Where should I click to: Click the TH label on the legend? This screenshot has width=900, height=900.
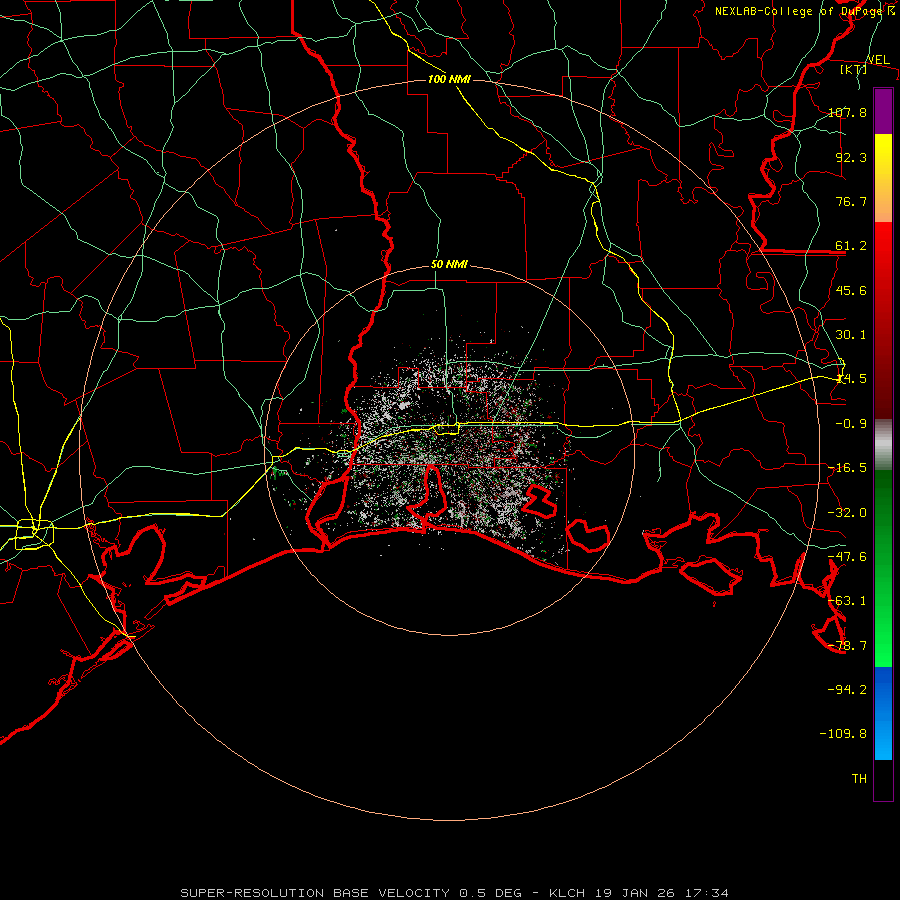[859, 779]
